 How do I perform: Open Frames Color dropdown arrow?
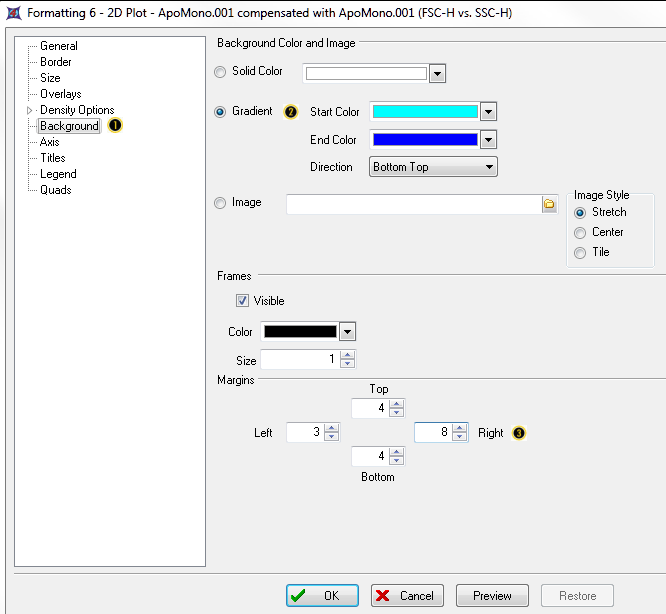click(347, 332)
